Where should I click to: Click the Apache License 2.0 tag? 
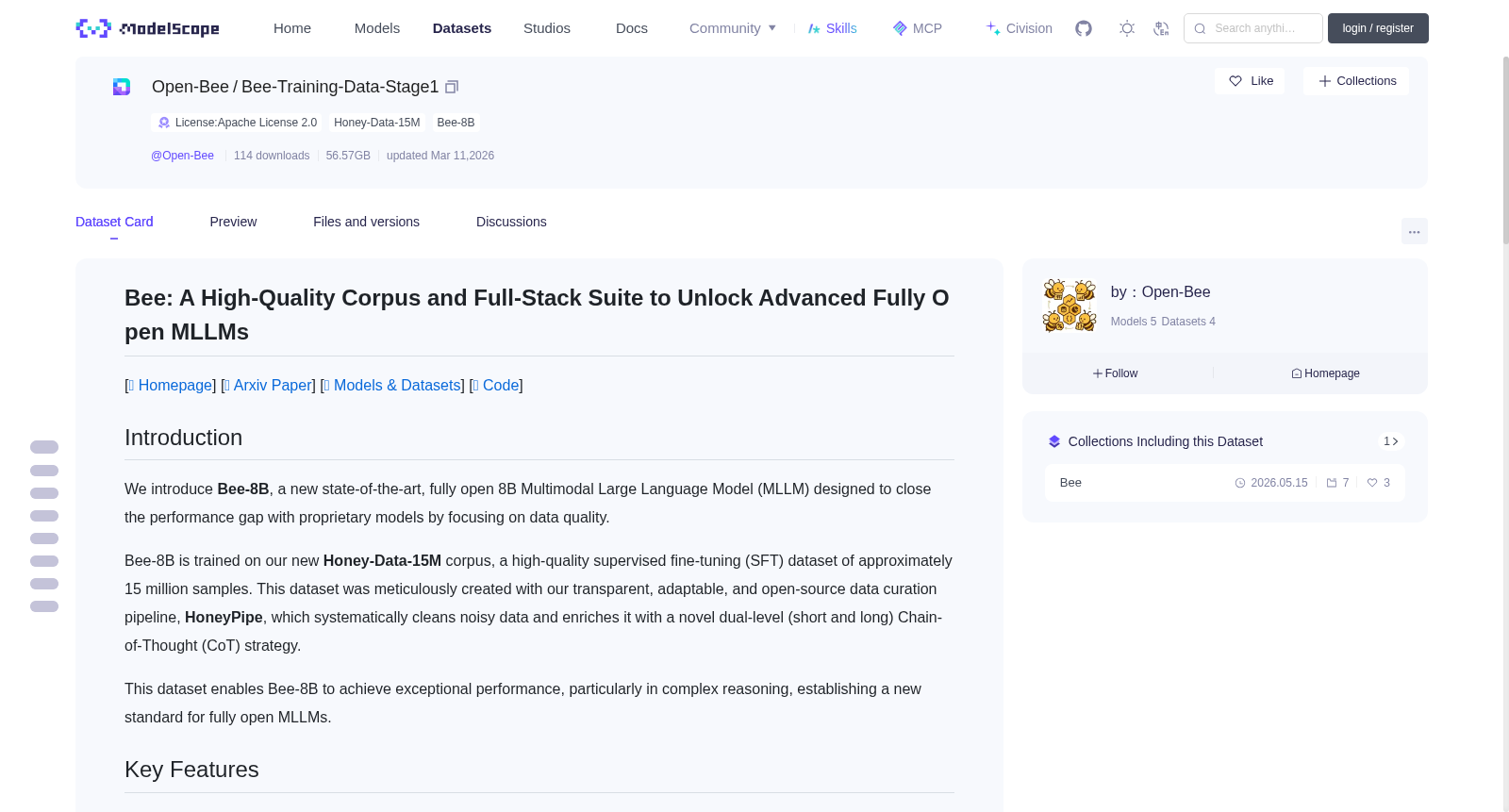[x=236, y=123]
